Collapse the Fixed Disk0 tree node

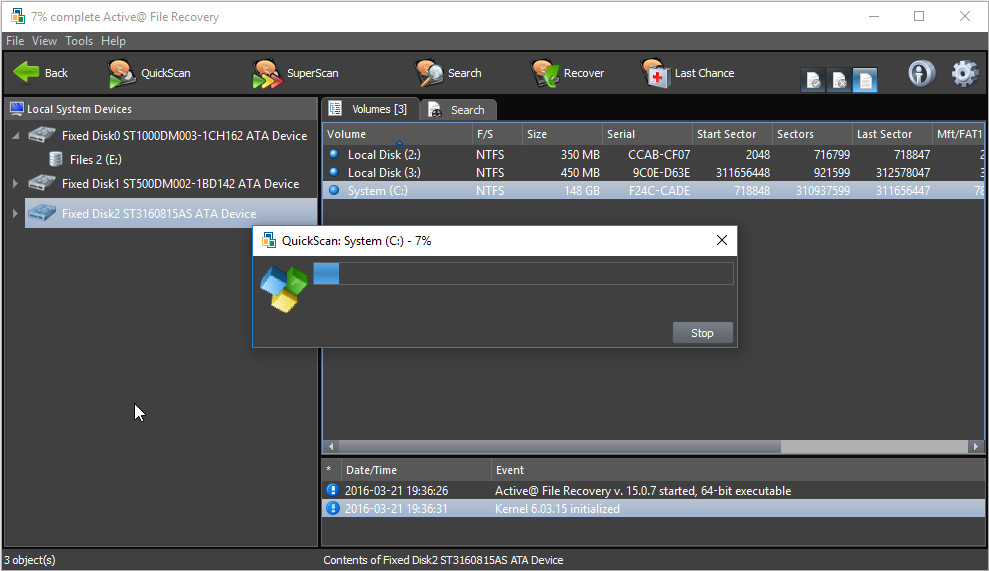(x=15, y=135)
